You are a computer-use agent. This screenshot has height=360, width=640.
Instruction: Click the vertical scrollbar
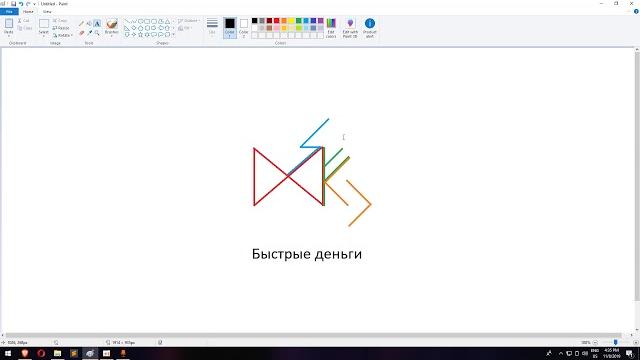click(x=637, y=176)
